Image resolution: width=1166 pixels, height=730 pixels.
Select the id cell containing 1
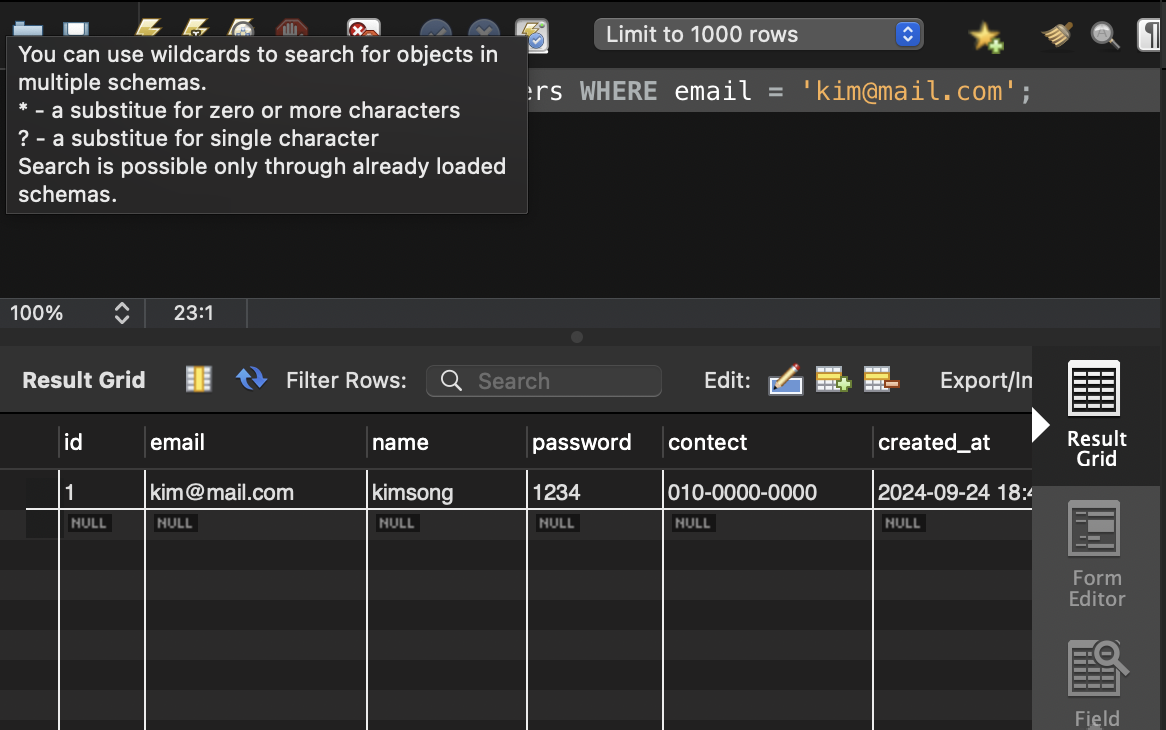[x=101, y=492]
